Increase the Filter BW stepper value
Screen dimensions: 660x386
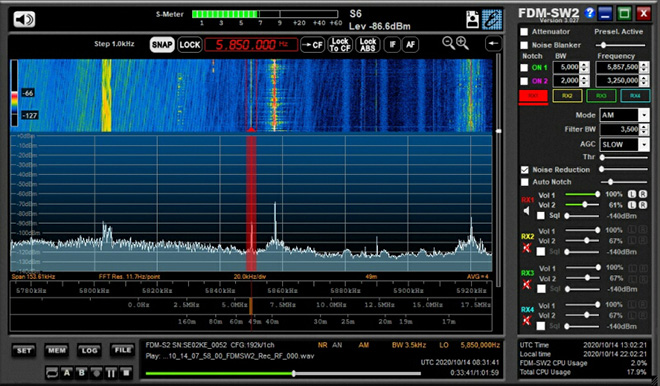click(x=644, y=127)
